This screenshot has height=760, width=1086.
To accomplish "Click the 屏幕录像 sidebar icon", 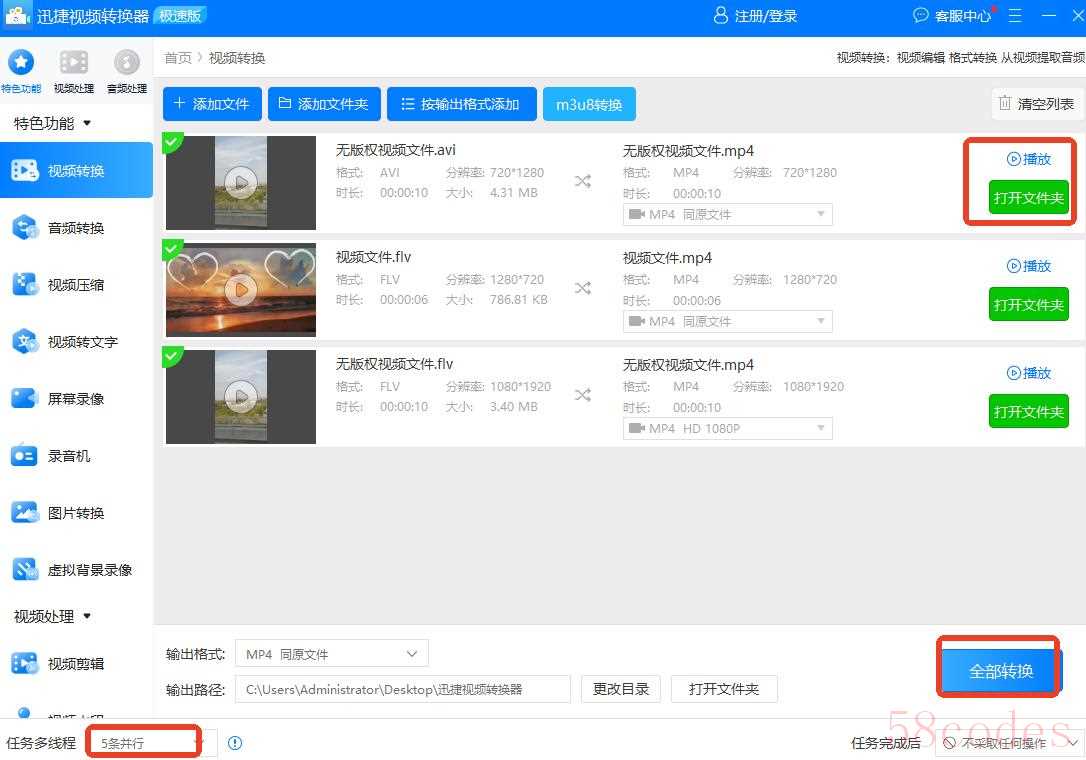I will point(25,398).
